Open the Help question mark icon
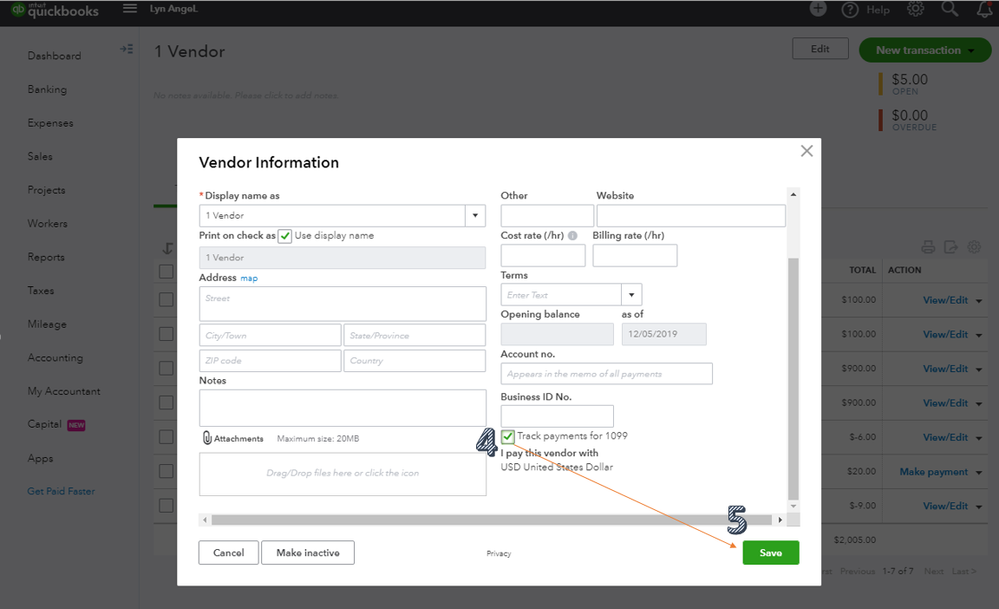999x609 pixels. [850, 10]
